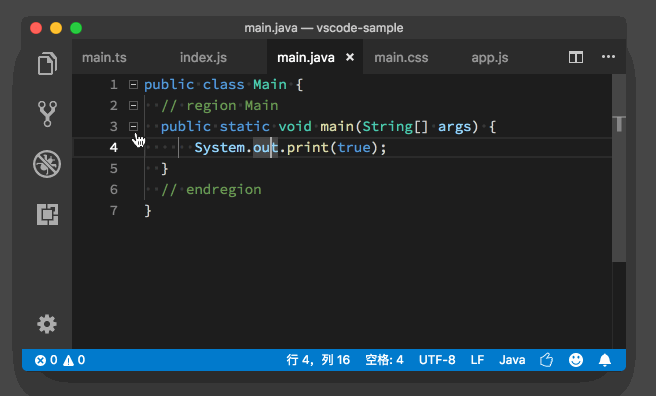Click the thumbs-up icon in status bar

[x=546, y=360]
